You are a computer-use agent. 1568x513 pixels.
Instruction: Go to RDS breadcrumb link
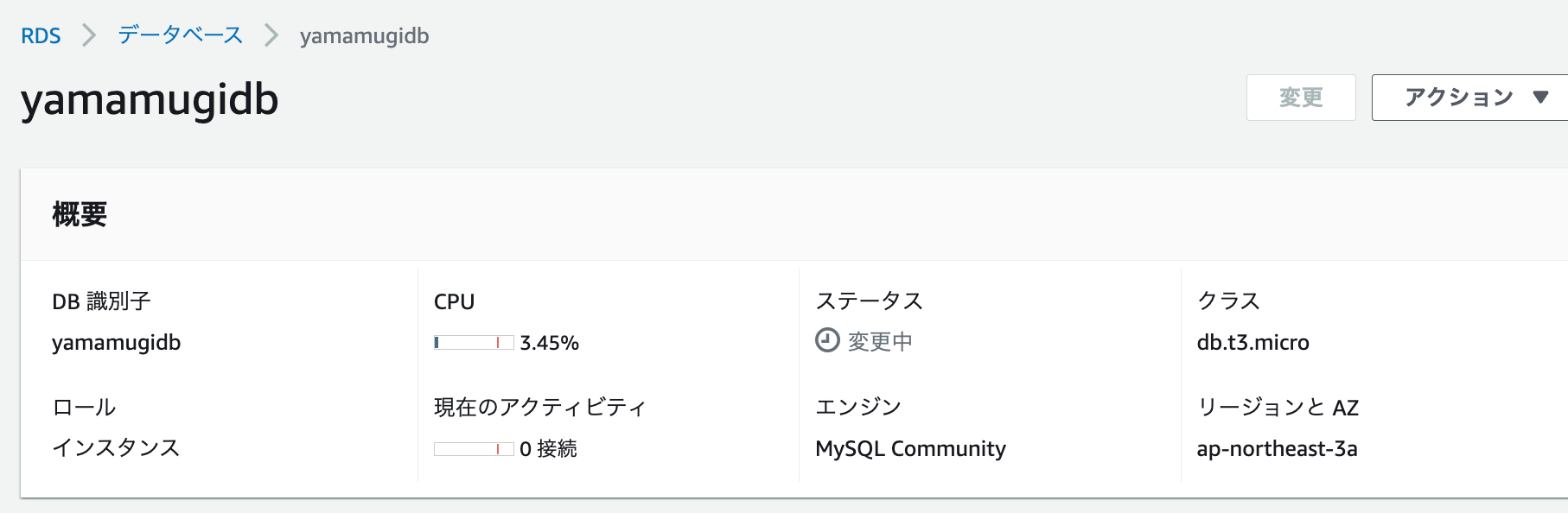pos(41,35)
